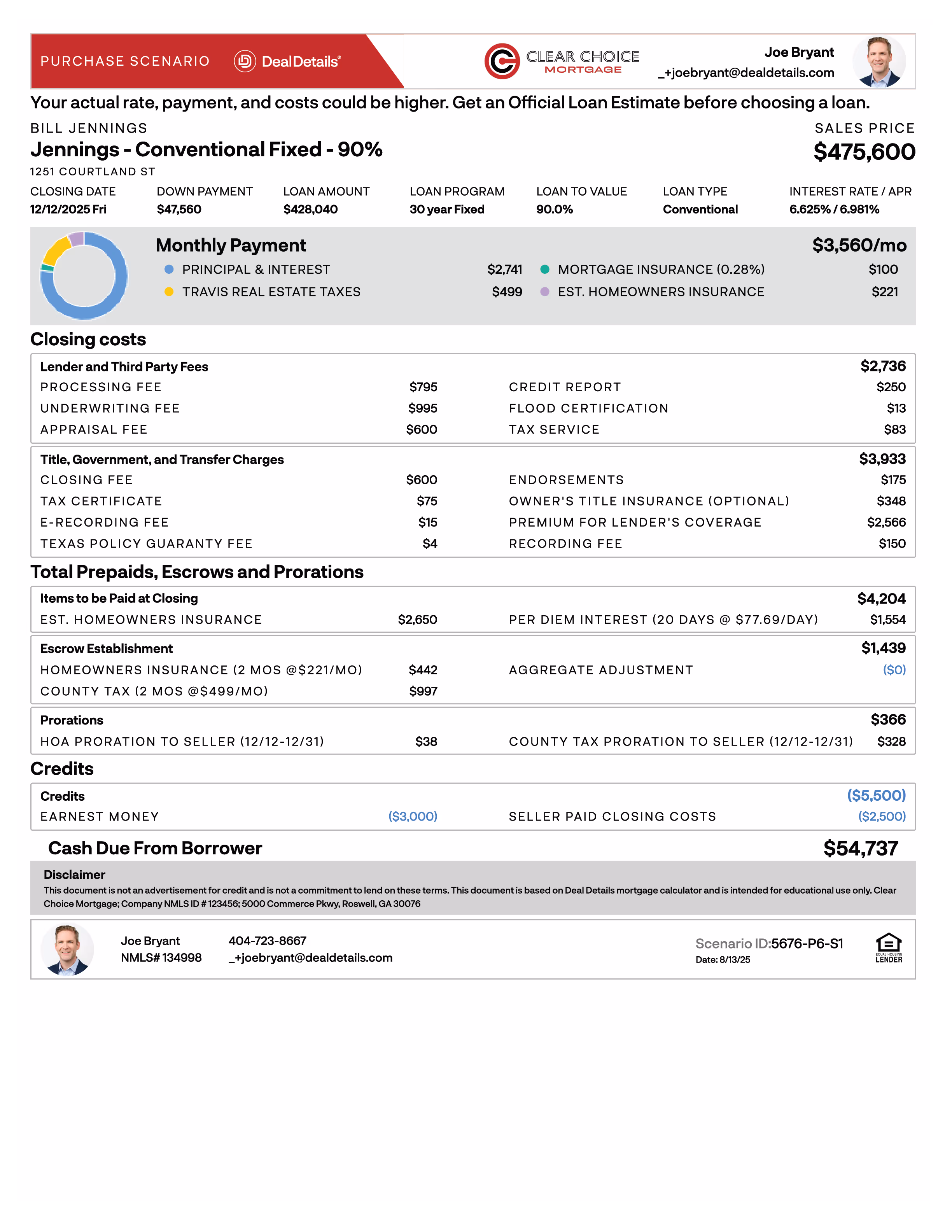Click the Scenario ID 5676-P6-S1
Screen dimensions: 952x1232
point(807,944)
